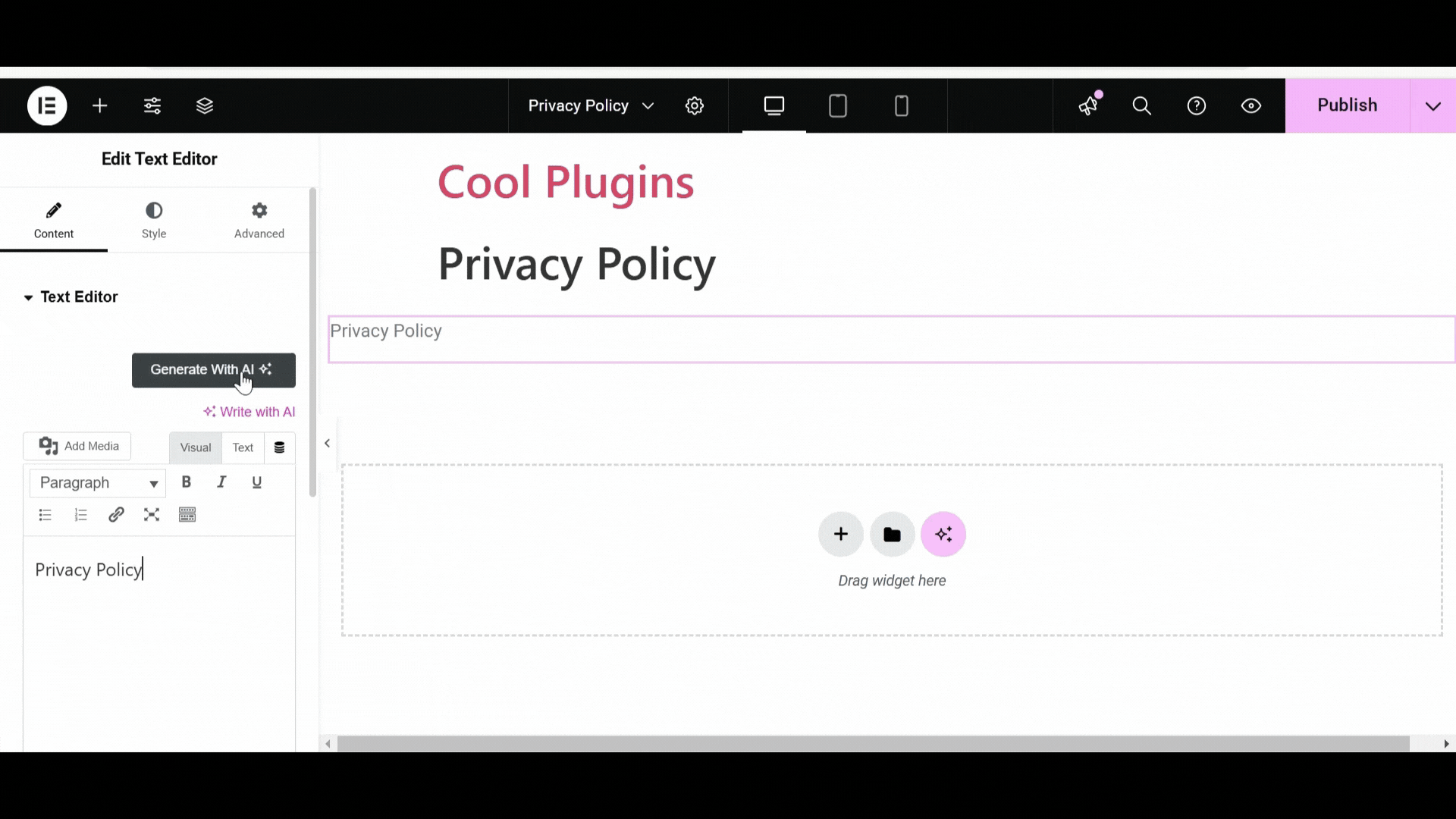Preview changes with the eye icon
1456x819 pixels.
pos(1251,106)
